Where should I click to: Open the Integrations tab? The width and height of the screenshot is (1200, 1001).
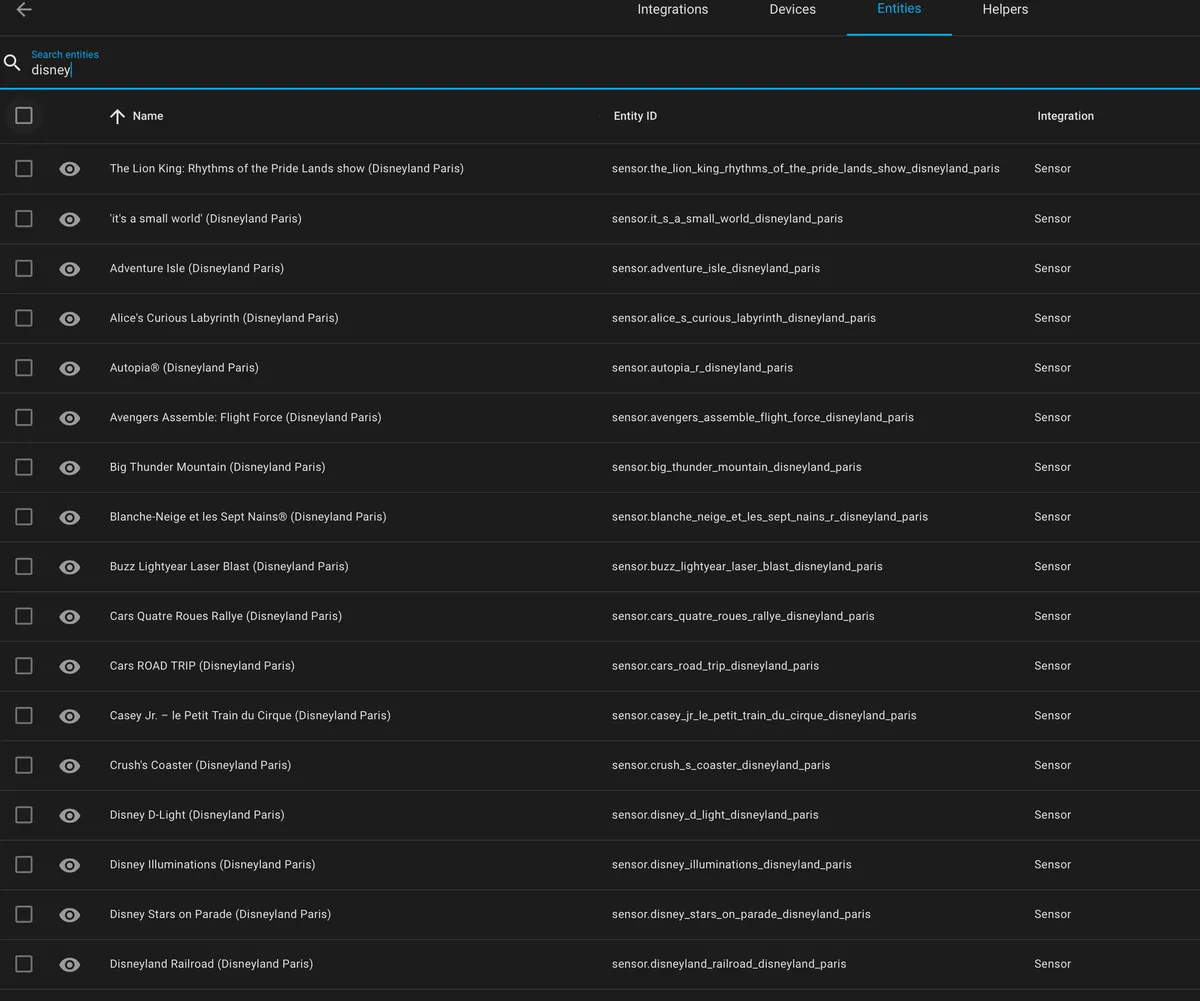[x=673, y=10]
